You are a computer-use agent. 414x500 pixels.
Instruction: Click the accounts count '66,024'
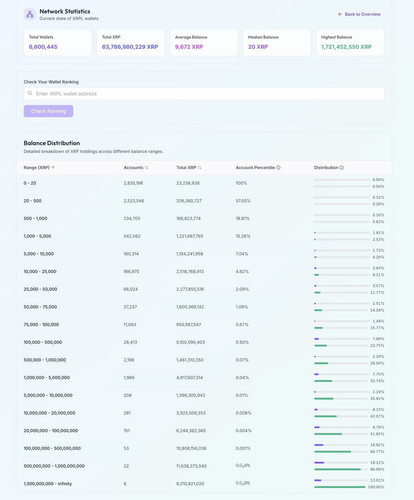(x=131, y=289)
